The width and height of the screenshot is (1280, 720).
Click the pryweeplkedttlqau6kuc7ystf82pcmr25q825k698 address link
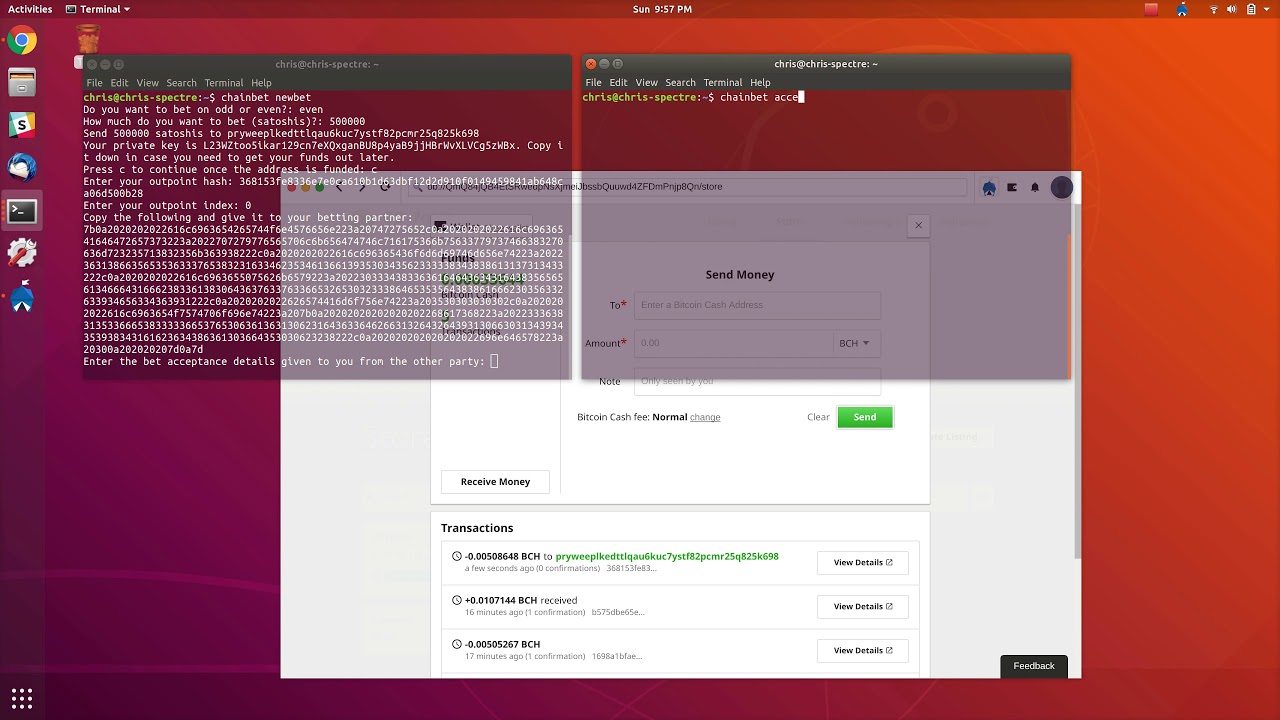(x=667, y=556)
